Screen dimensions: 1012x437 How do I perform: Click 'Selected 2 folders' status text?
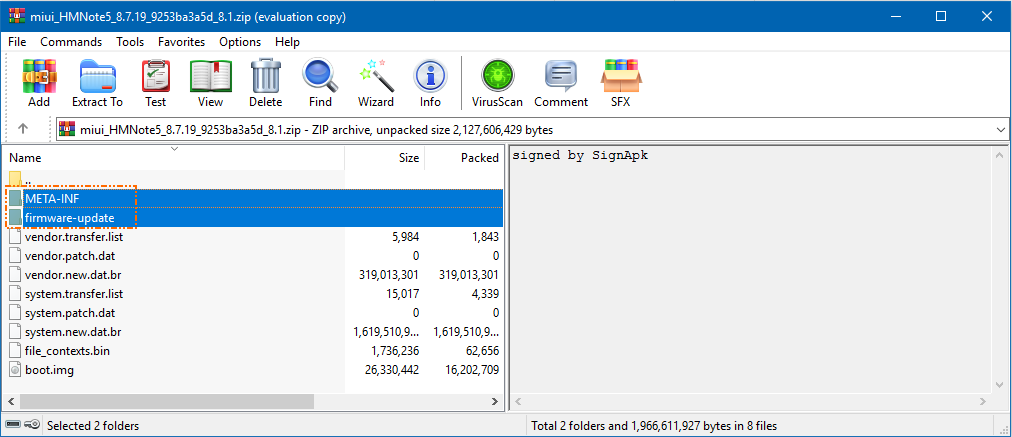[93, 425]
